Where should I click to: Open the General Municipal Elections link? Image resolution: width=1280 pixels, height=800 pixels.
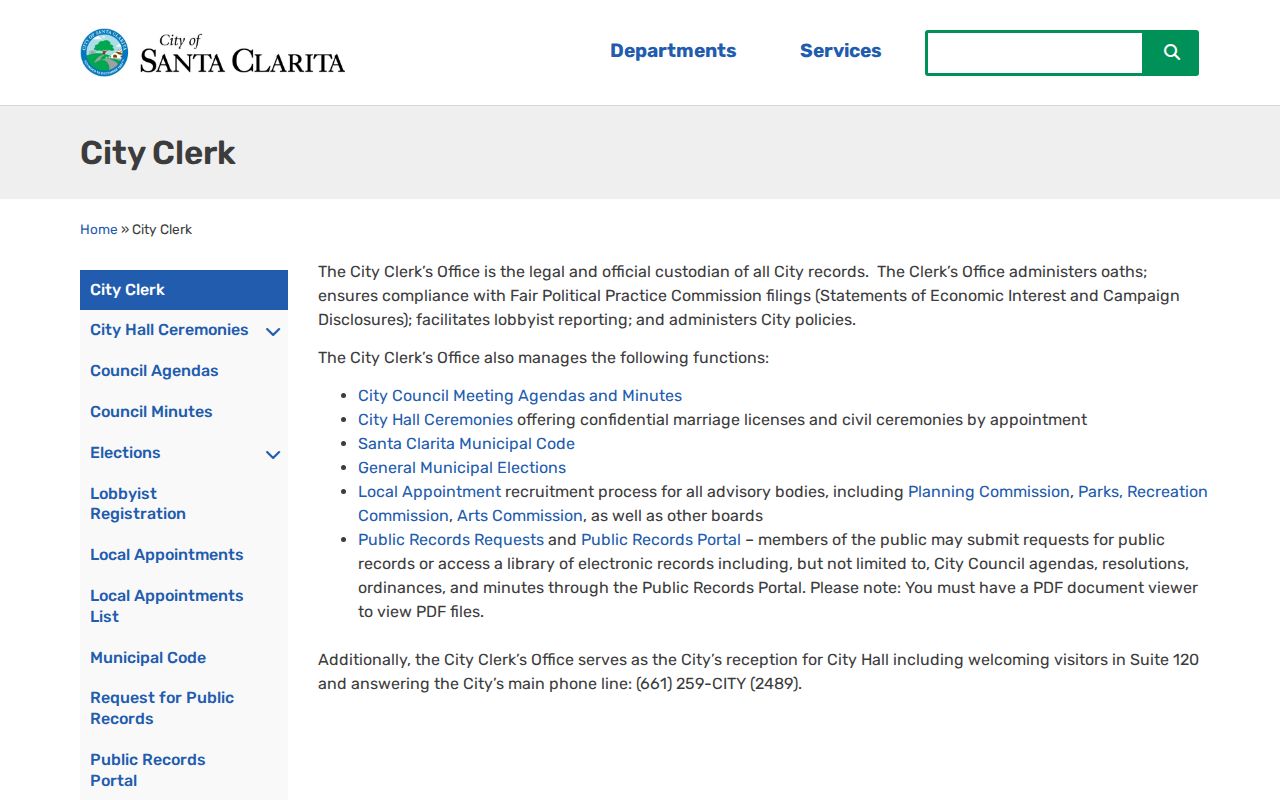(462, 468)
